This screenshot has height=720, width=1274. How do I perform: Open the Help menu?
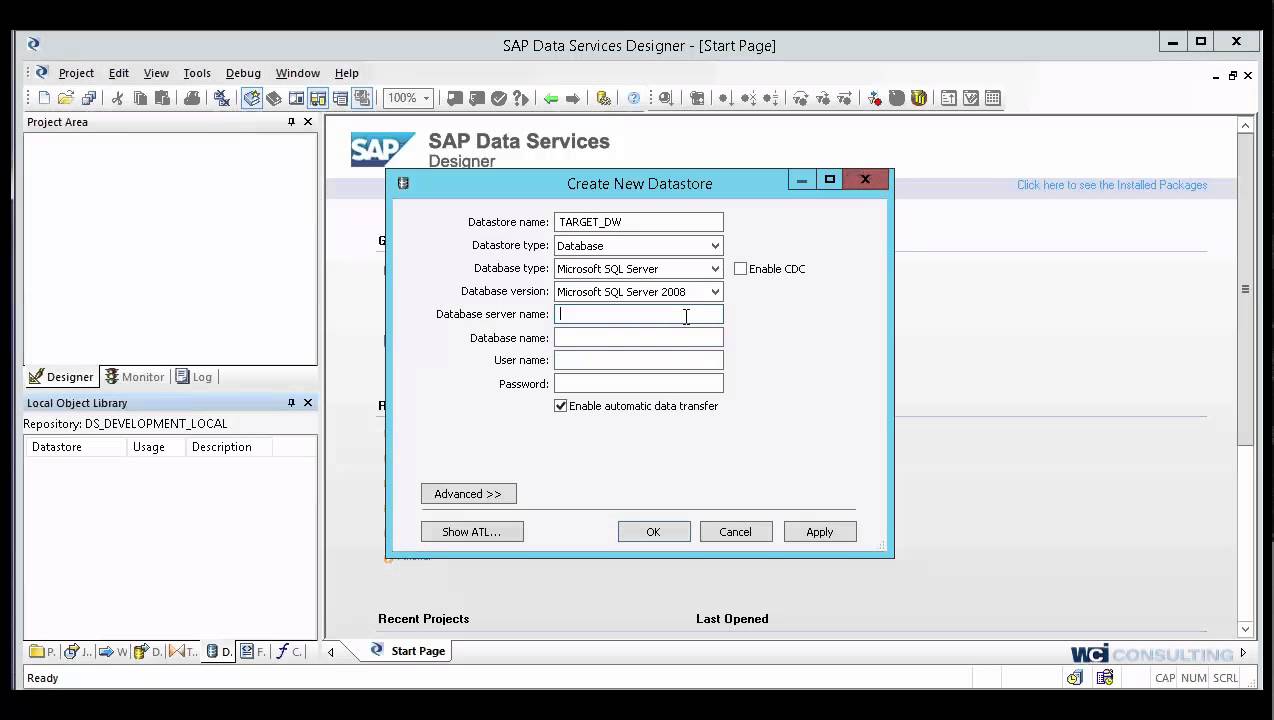347,73
